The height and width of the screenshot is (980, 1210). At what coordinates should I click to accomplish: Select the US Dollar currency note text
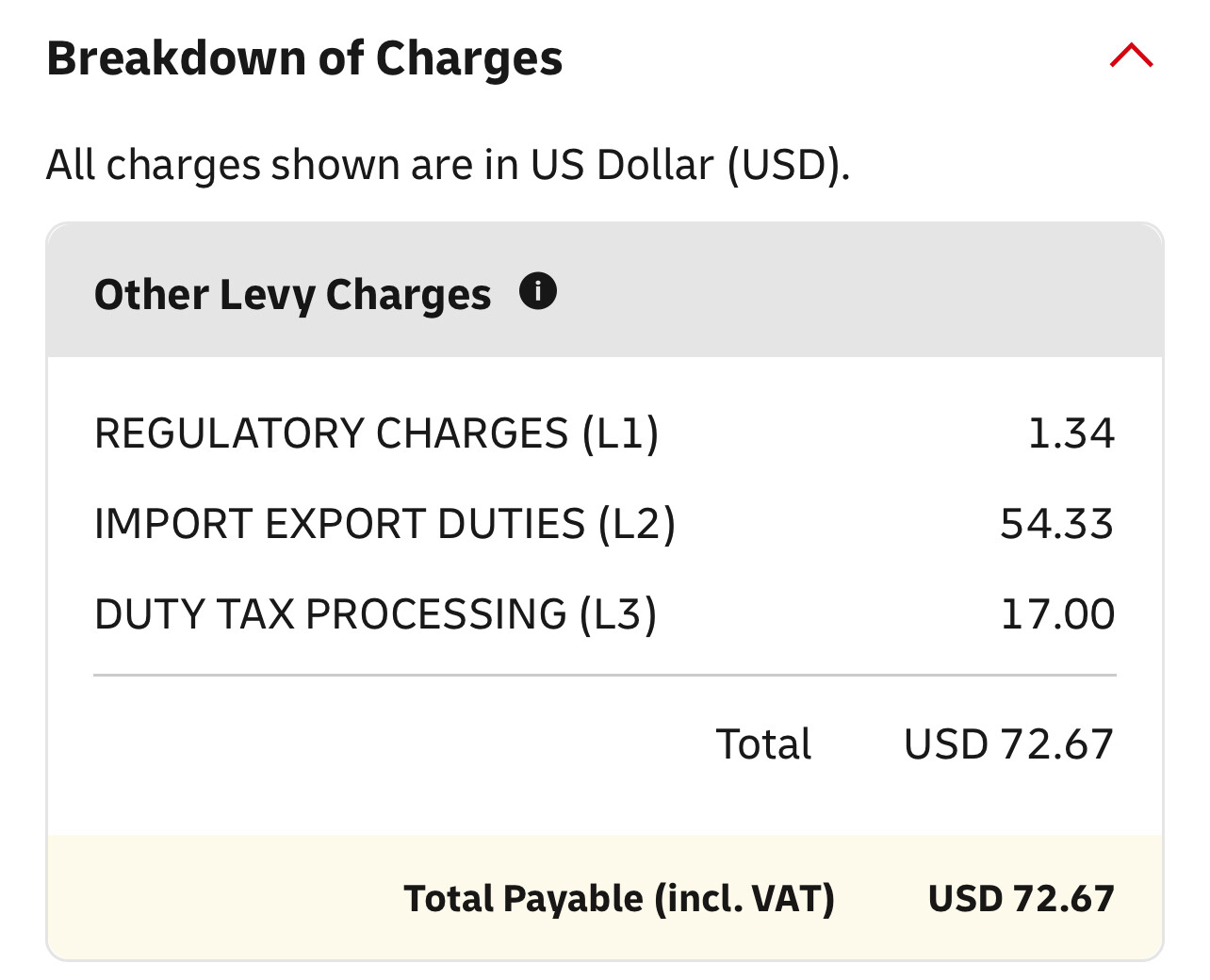click(x=448, y=165)
